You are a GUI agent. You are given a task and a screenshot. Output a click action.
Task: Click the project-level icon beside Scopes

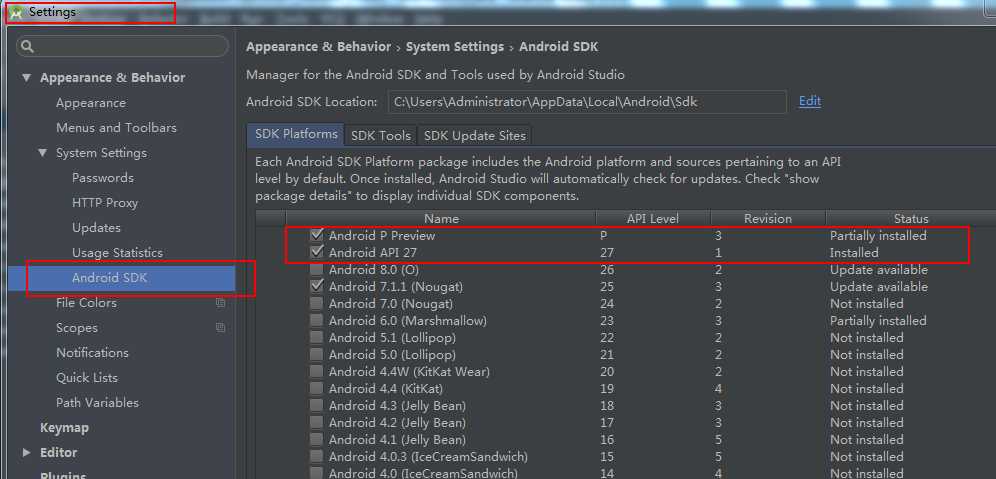click(220, 328)
